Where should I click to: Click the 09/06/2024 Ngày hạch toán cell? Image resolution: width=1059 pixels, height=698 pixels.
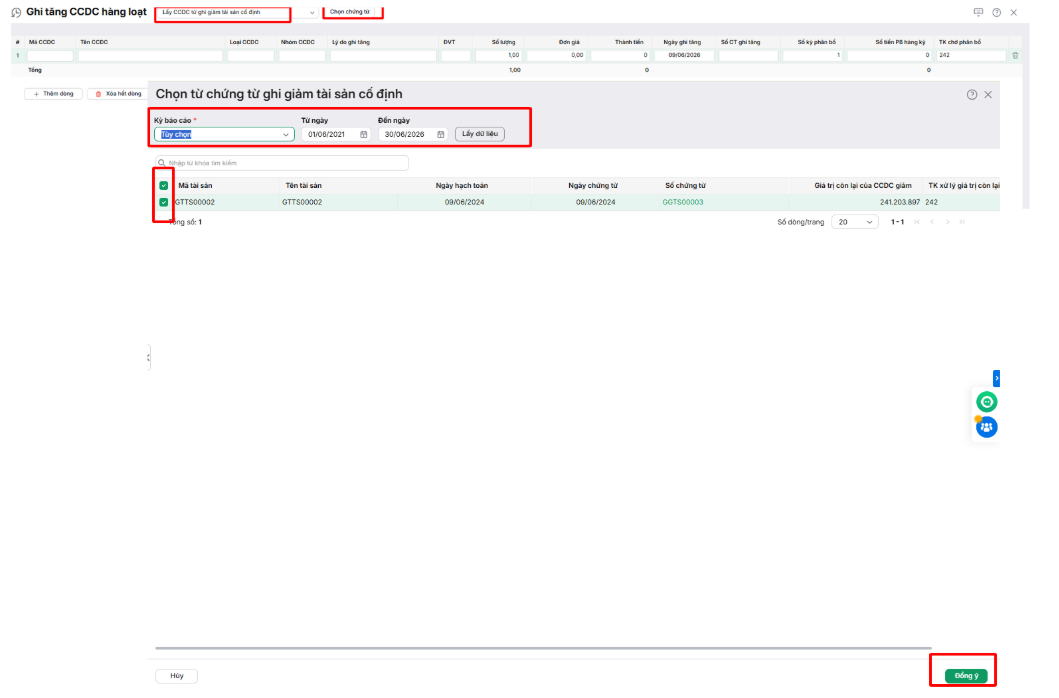[464, 202]
